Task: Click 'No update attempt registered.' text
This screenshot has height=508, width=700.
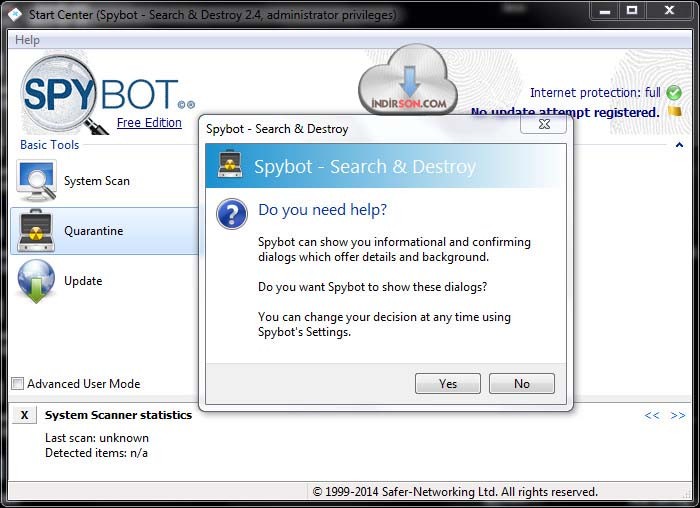Action: (x=565, y=112)
